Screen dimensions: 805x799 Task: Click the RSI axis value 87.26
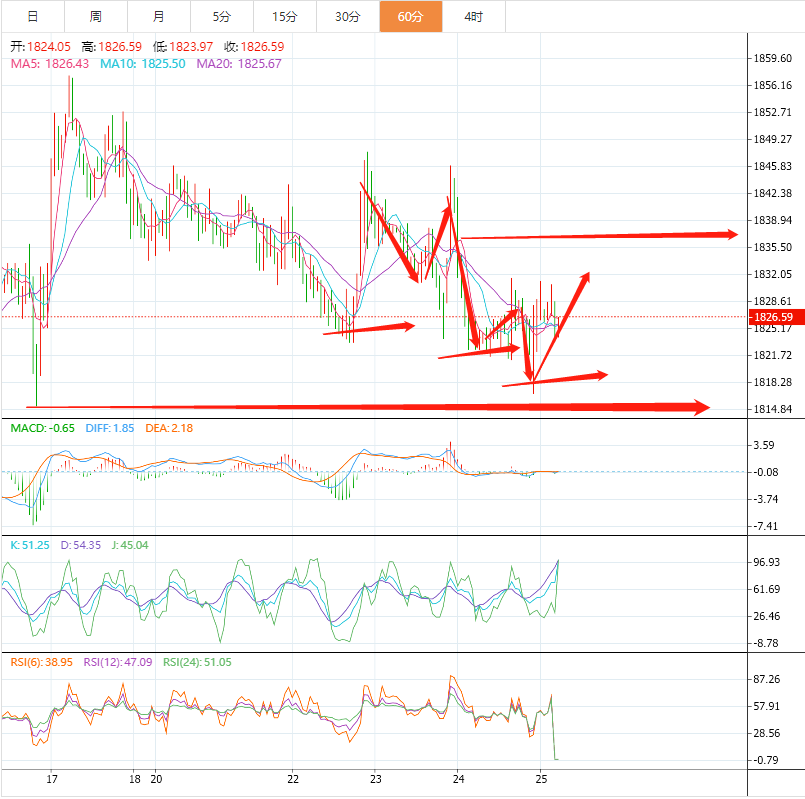click(766, 679)
